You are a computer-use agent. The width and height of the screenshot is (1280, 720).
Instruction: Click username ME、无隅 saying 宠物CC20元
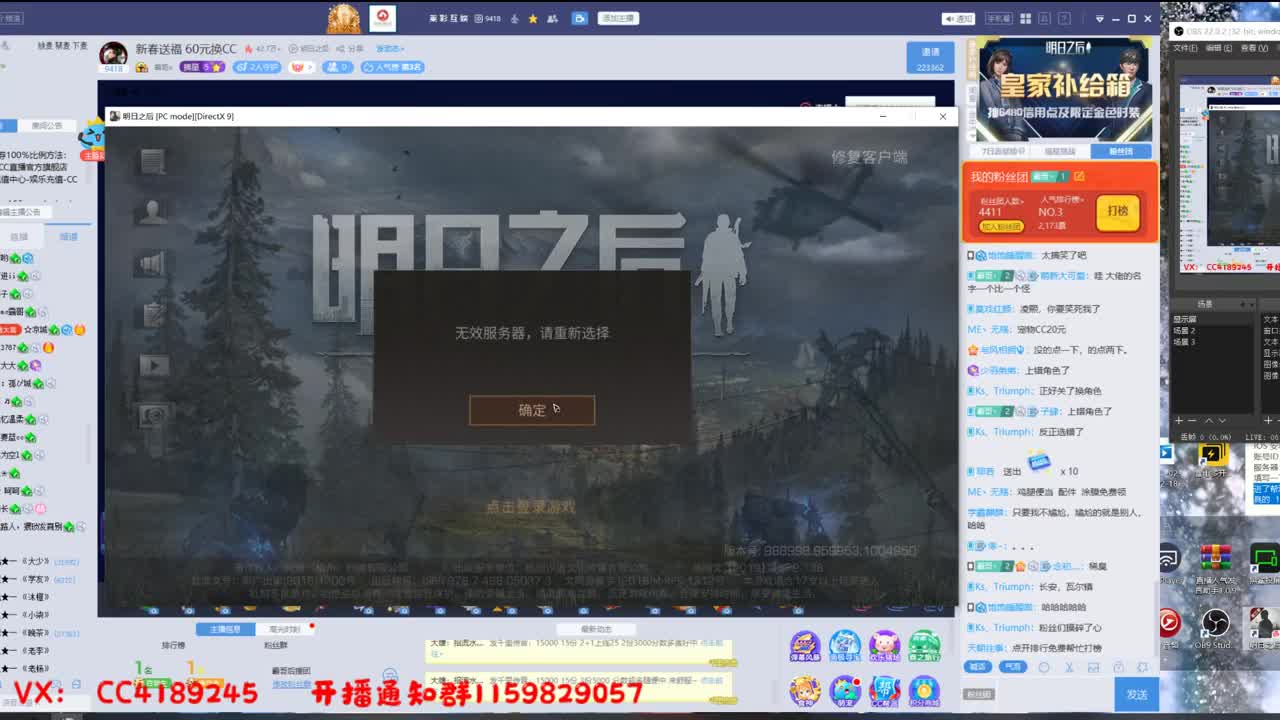click(x=988, y=329)
